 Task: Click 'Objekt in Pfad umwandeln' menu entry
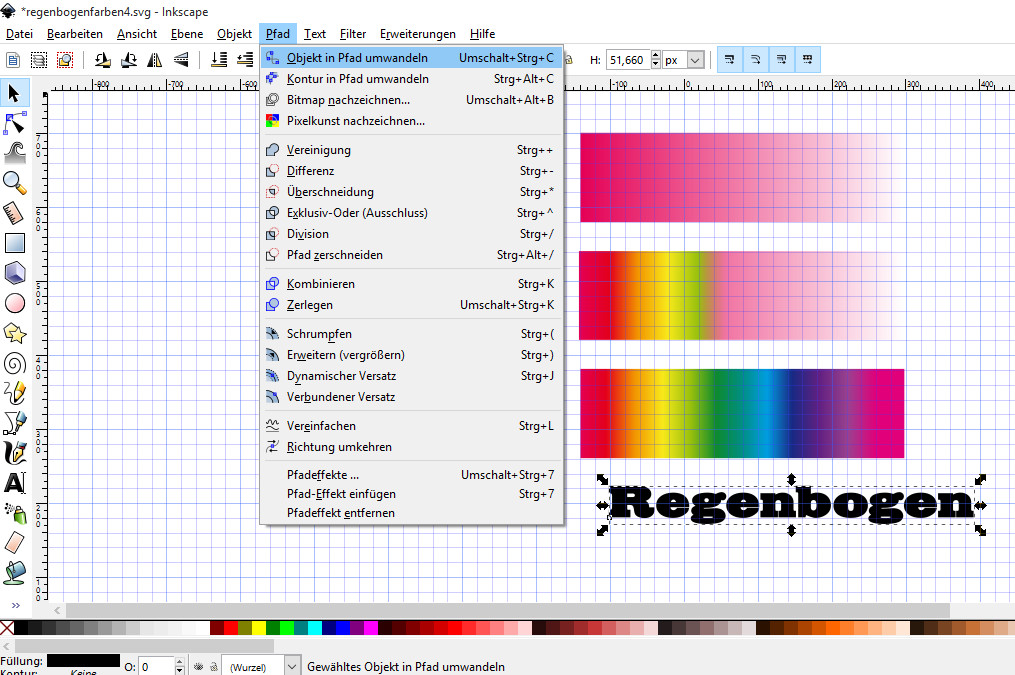(357, 58)
